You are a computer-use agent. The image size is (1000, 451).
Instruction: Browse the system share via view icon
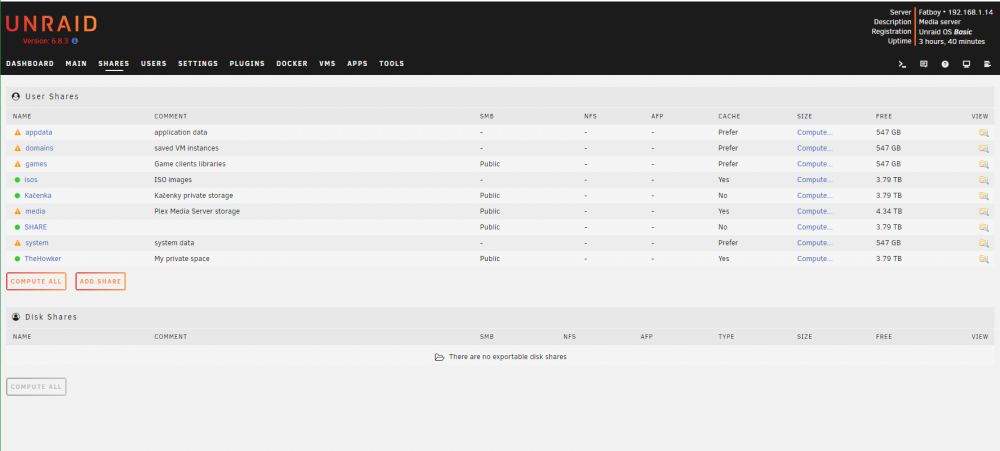click(983, 243)
